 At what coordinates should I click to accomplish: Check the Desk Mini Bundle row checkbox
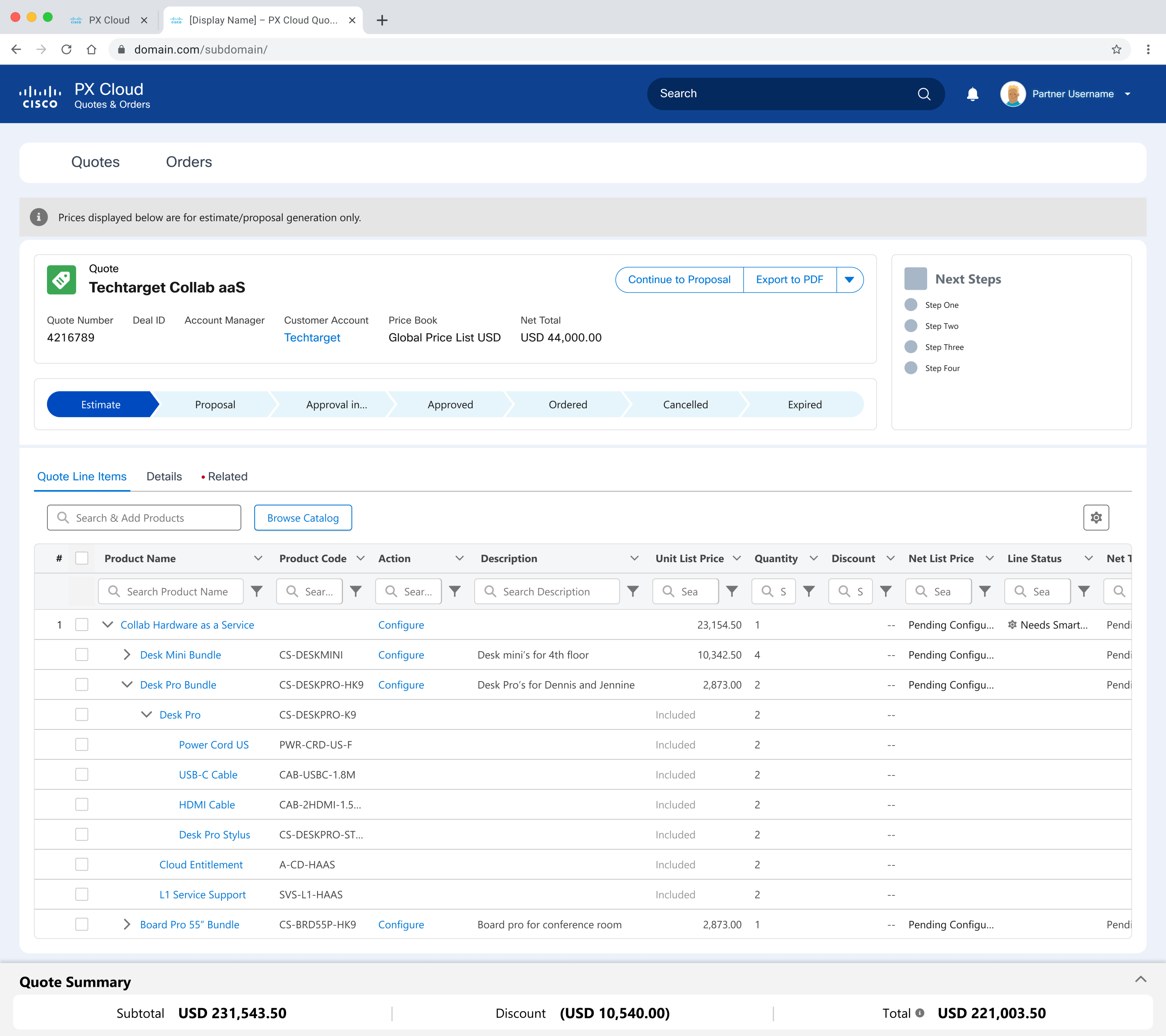82,655
